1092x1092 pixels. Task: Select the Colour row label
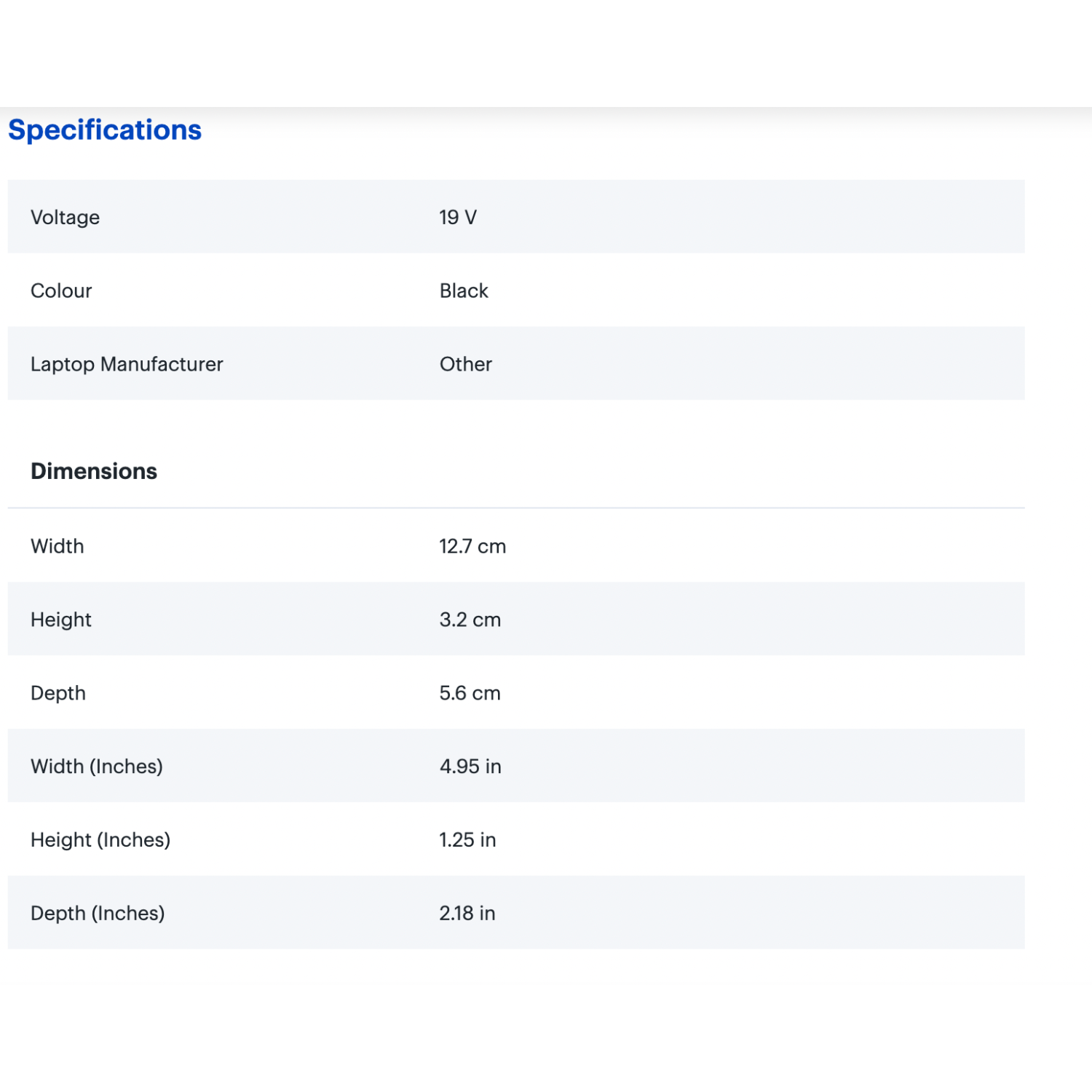tap(61, 290)
